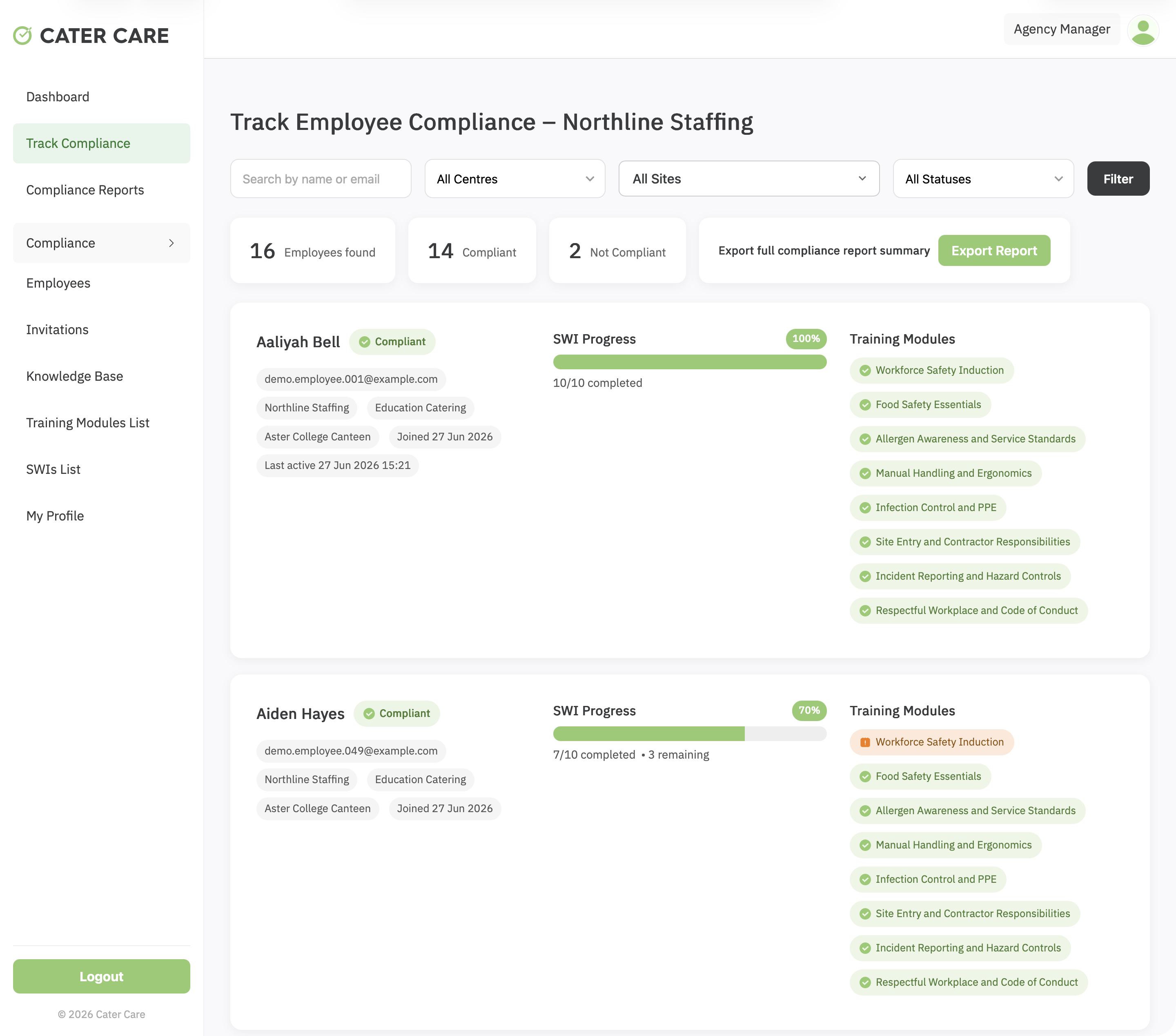Open Training Modules List in the sidebar
The width and height of the screenshot is (1176, 1036).
point(101,423)
